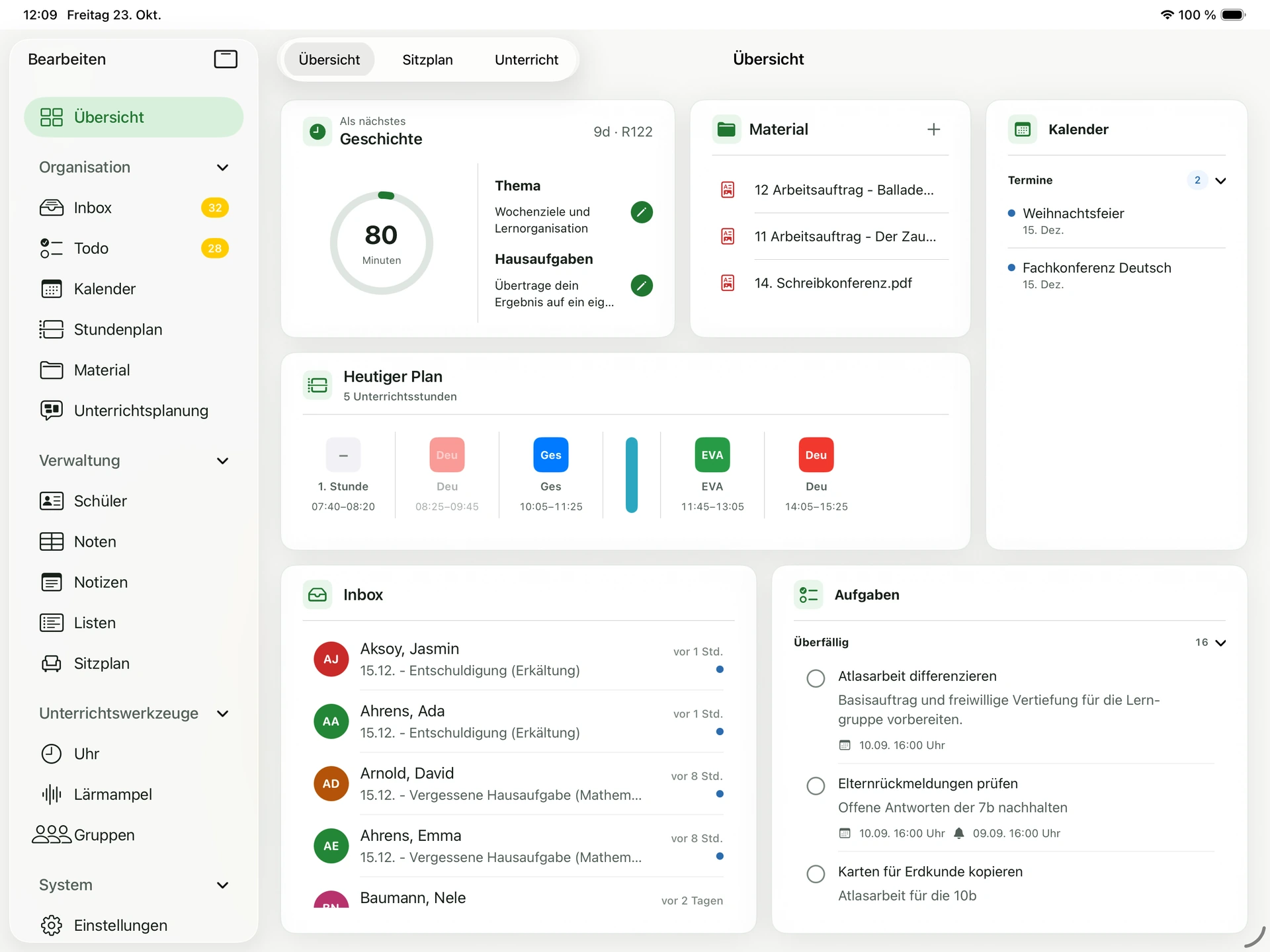Collapse the System section

coord(223,885)
